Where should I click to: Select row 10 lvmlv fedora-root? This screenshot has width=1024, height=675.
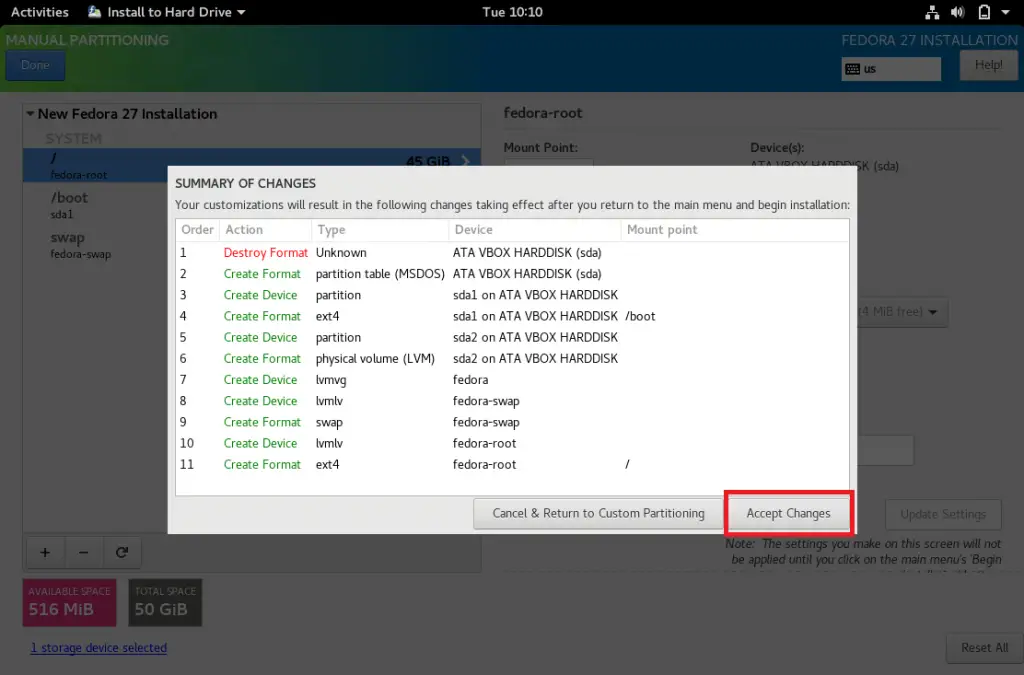(x=512, y=443)
